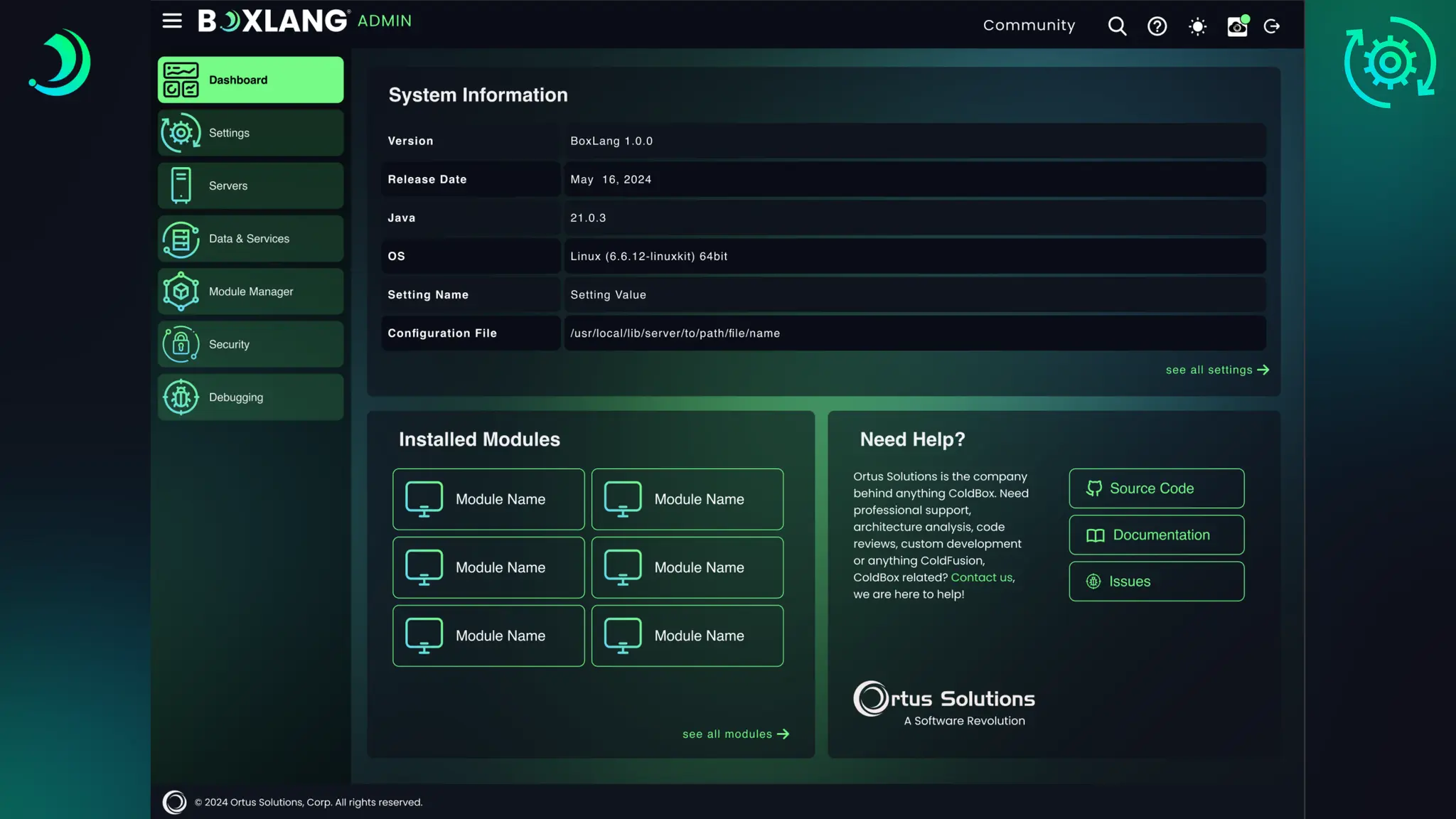Open Module Manager from the sidebar
1456x819 pixels.
[x=250, y=291]
